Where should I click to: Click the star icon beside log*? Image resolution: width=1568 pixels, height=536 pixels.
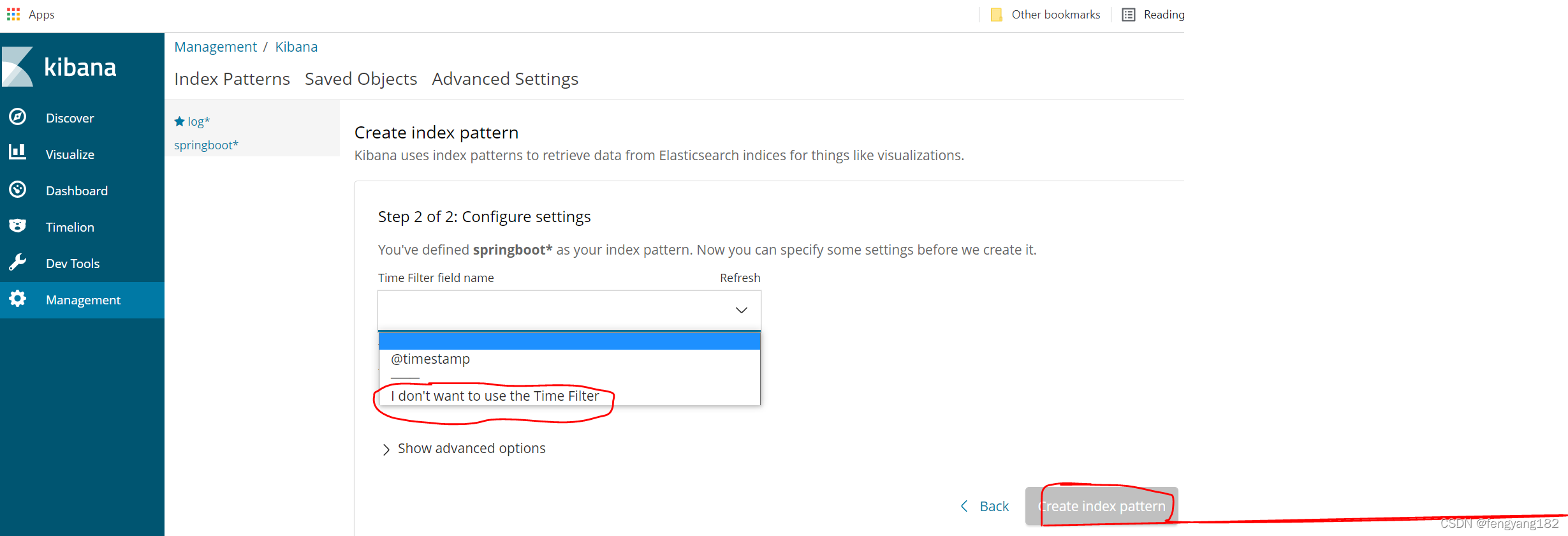click(x=179, y=121)
